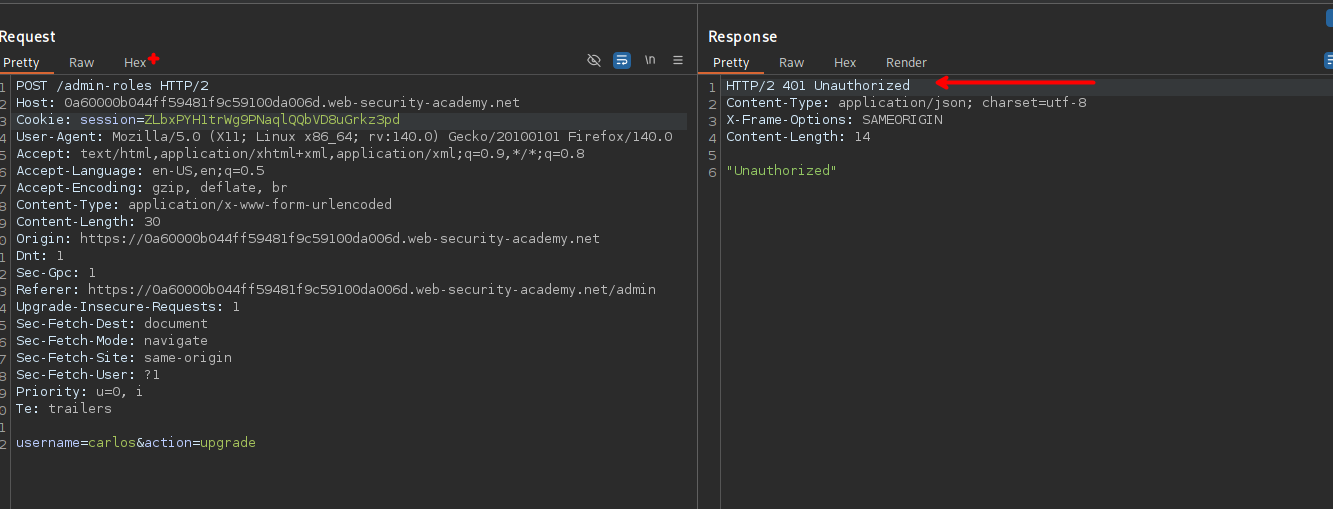Click the 401 Unauthorized status line

pos(817,86)
